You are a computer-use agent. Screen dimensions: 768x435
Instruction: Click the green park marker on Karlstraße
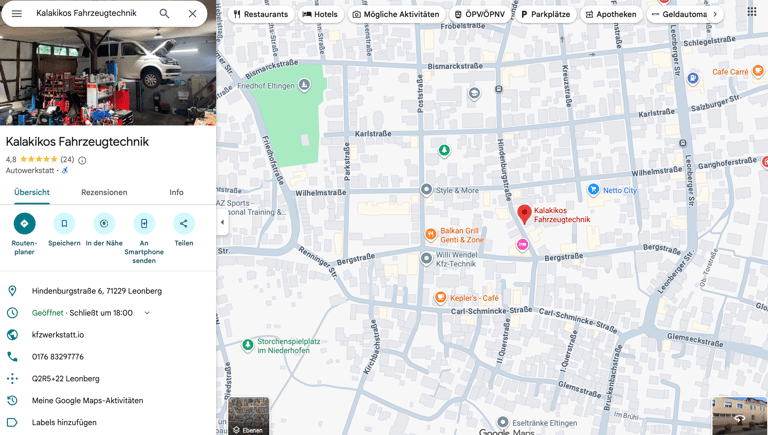coord(444,150)
